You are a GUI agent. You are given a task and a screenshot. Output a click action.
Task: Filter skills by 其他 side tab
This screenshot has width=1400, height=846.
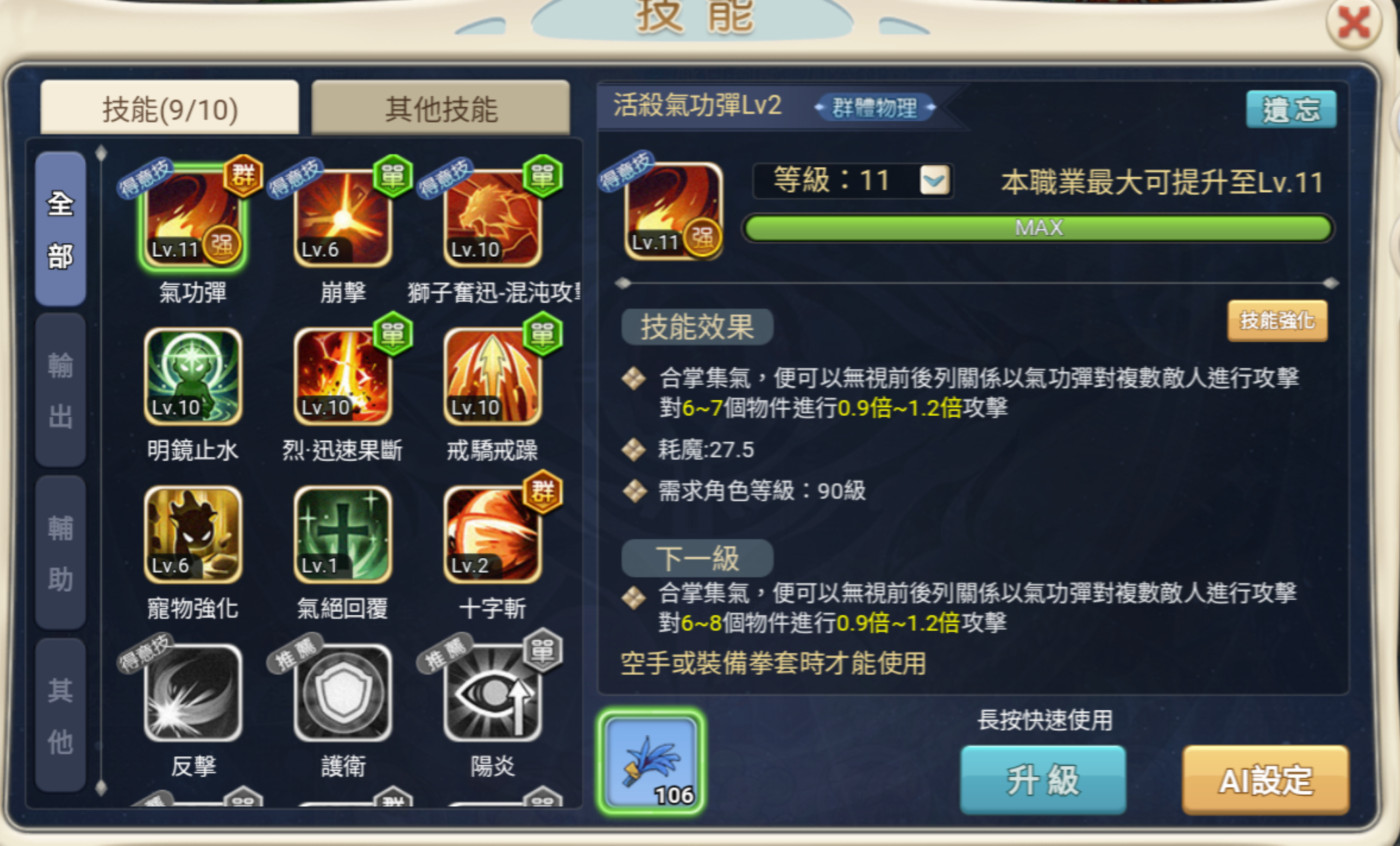60,715
